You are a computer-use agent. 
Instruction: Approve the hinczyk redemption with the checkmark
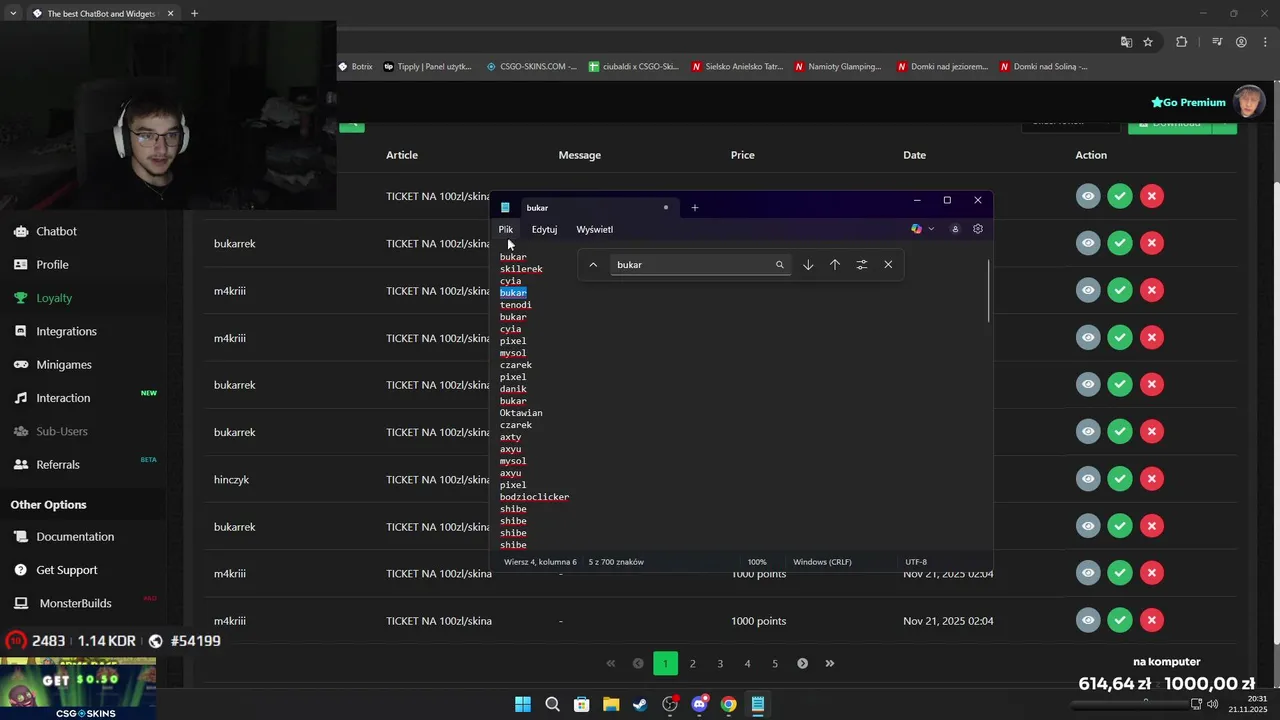point(1120,479)
